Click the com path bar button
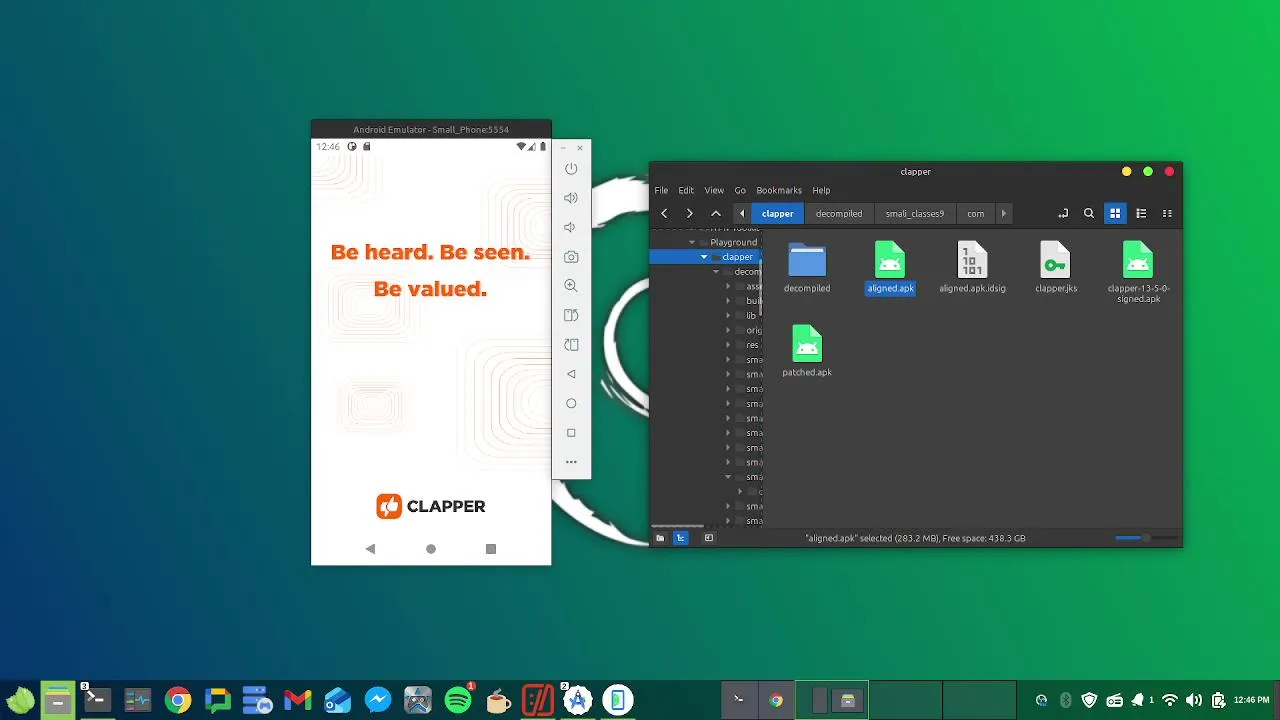The image size is (1280, 720). pos(975,213)
